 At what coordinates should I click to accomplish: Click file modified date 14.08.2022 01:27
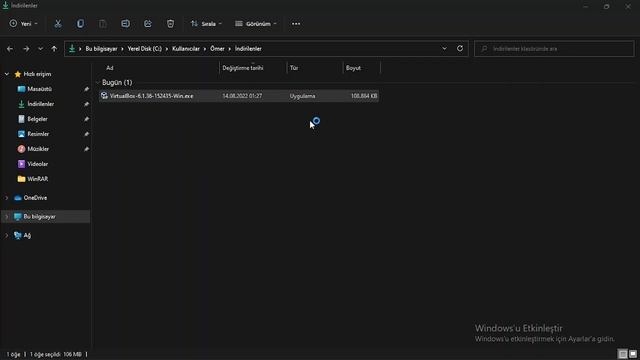(x=242, y=96)
